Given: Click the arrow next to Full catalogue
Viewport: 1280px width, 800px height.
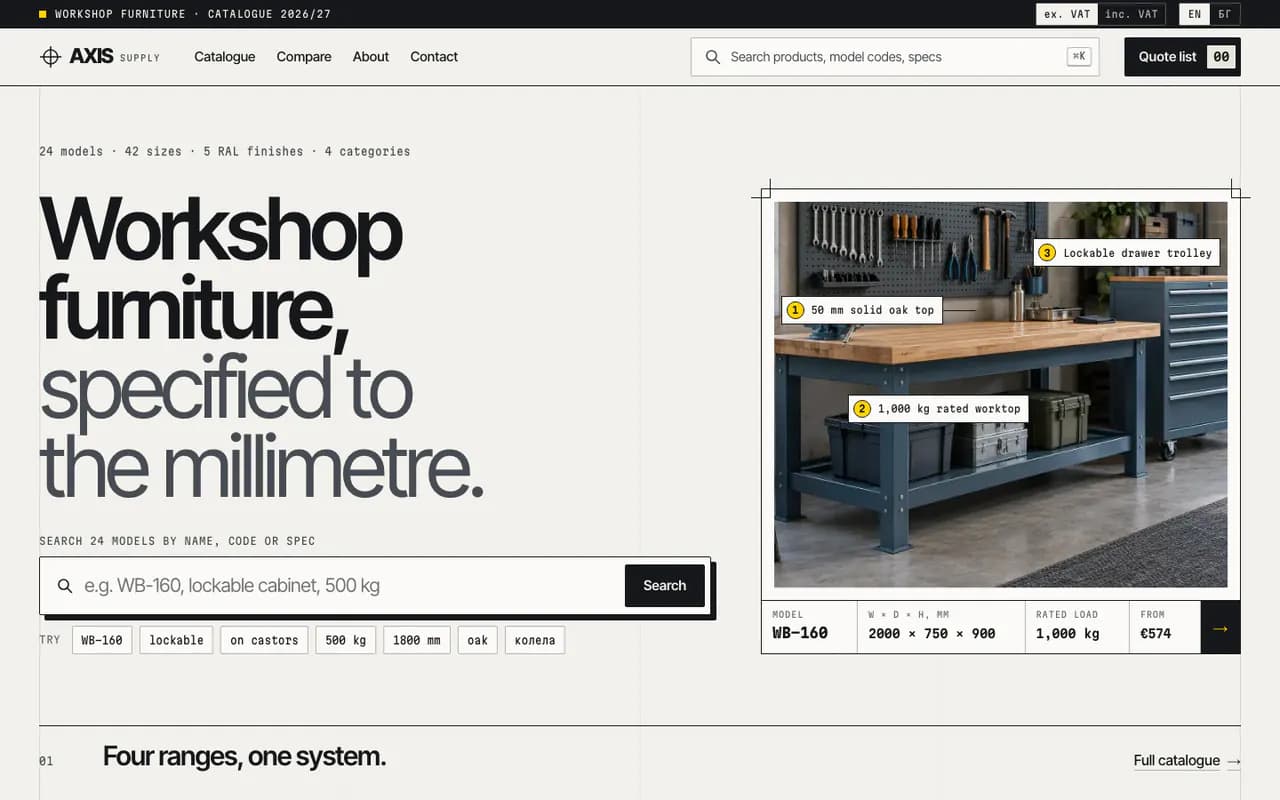Looking at the screenshot, I should (x=1234, y=761).
